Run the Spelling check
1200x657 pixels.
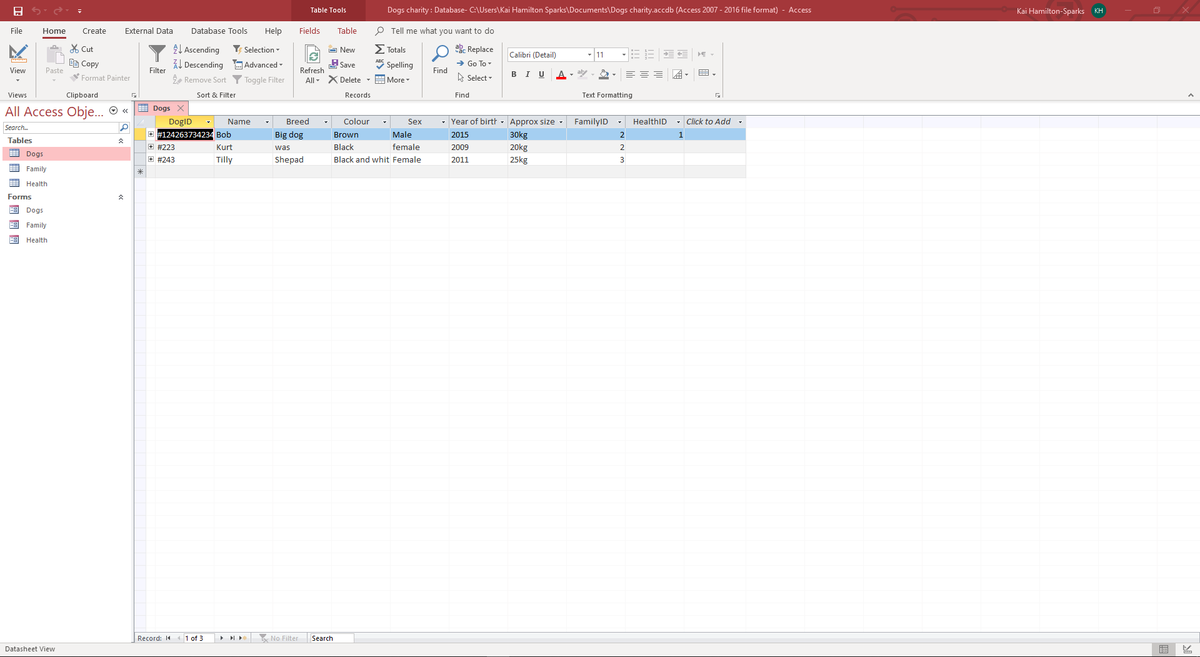[x=394, y=65]
